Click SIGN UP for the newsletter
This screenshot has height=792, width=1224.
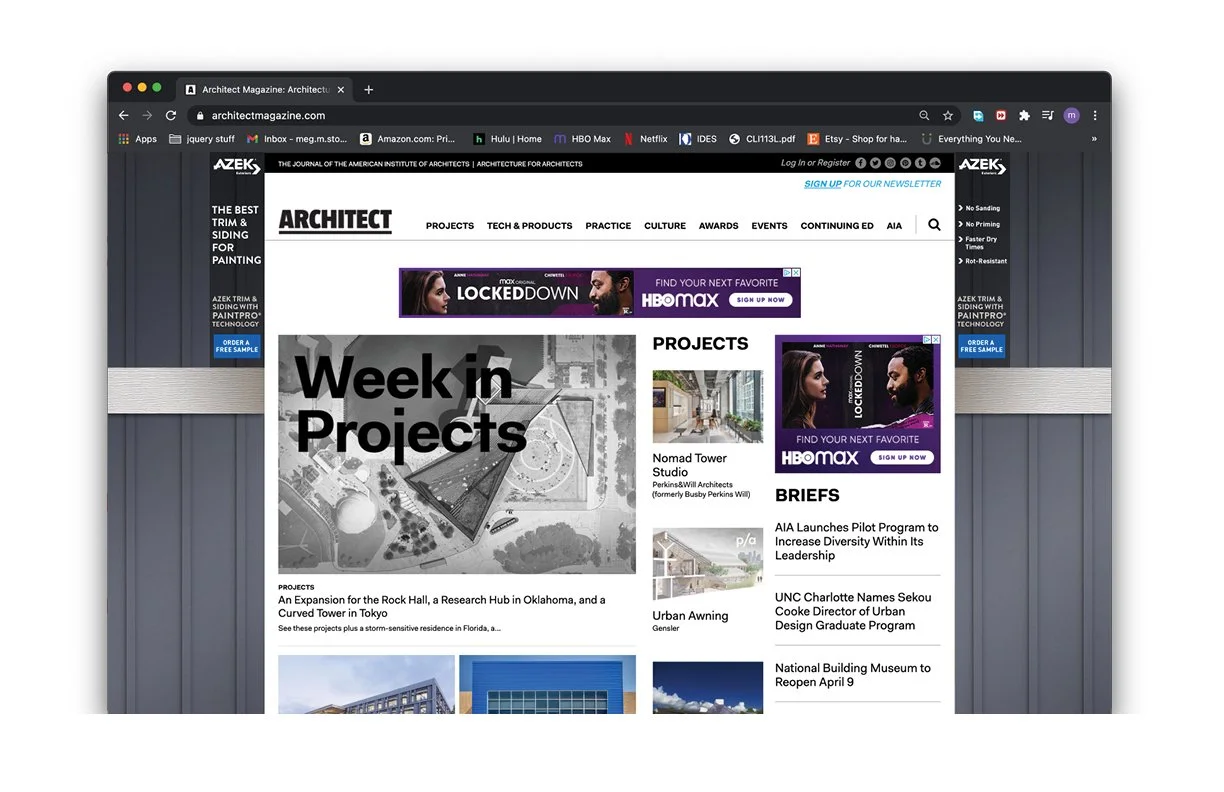(823, 184)
